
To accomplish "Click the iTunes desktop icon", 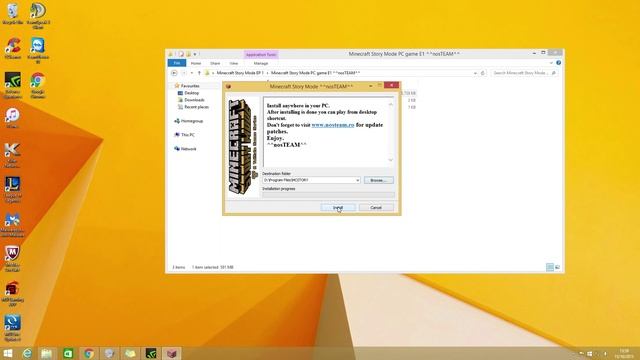I will point(12,118).
